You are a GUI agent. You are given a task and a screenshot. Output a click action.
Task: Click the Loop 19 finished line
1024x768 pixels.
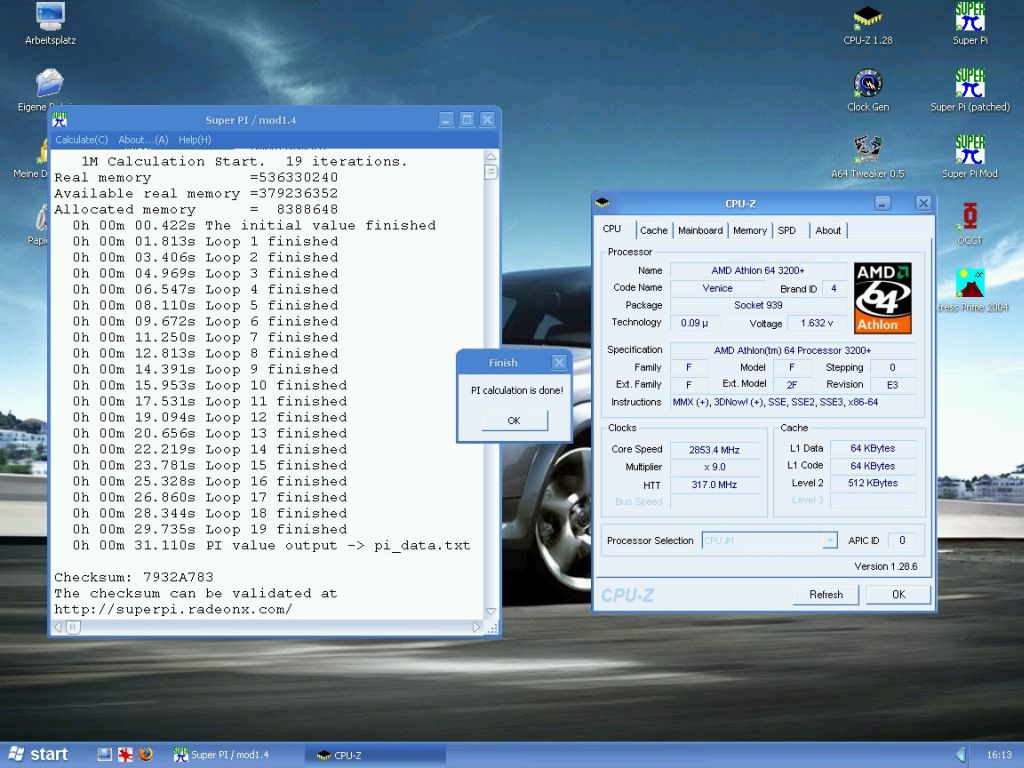click(x=210, y=530)
